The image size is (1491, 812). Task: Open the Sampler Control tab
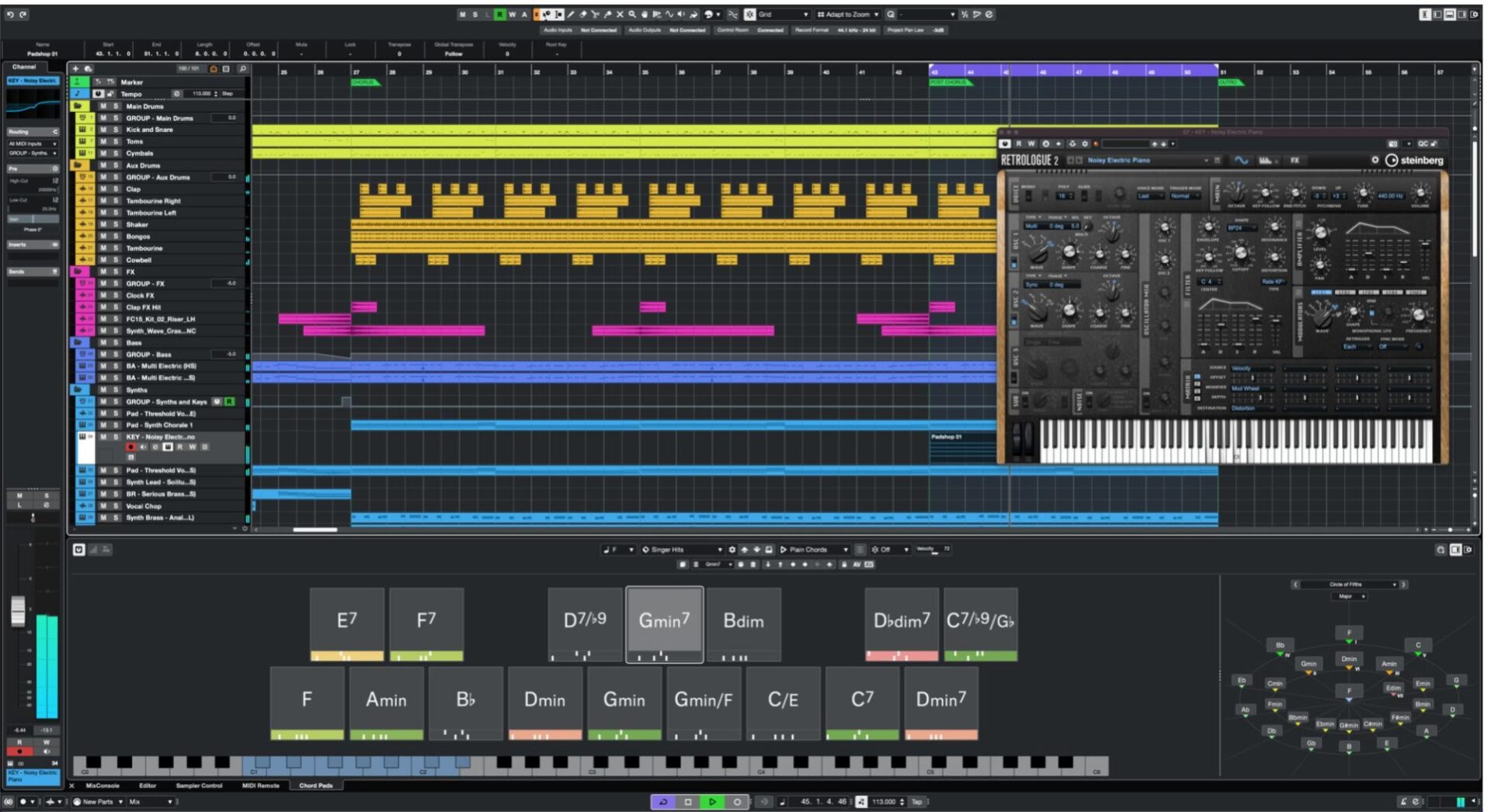[199, 786]
